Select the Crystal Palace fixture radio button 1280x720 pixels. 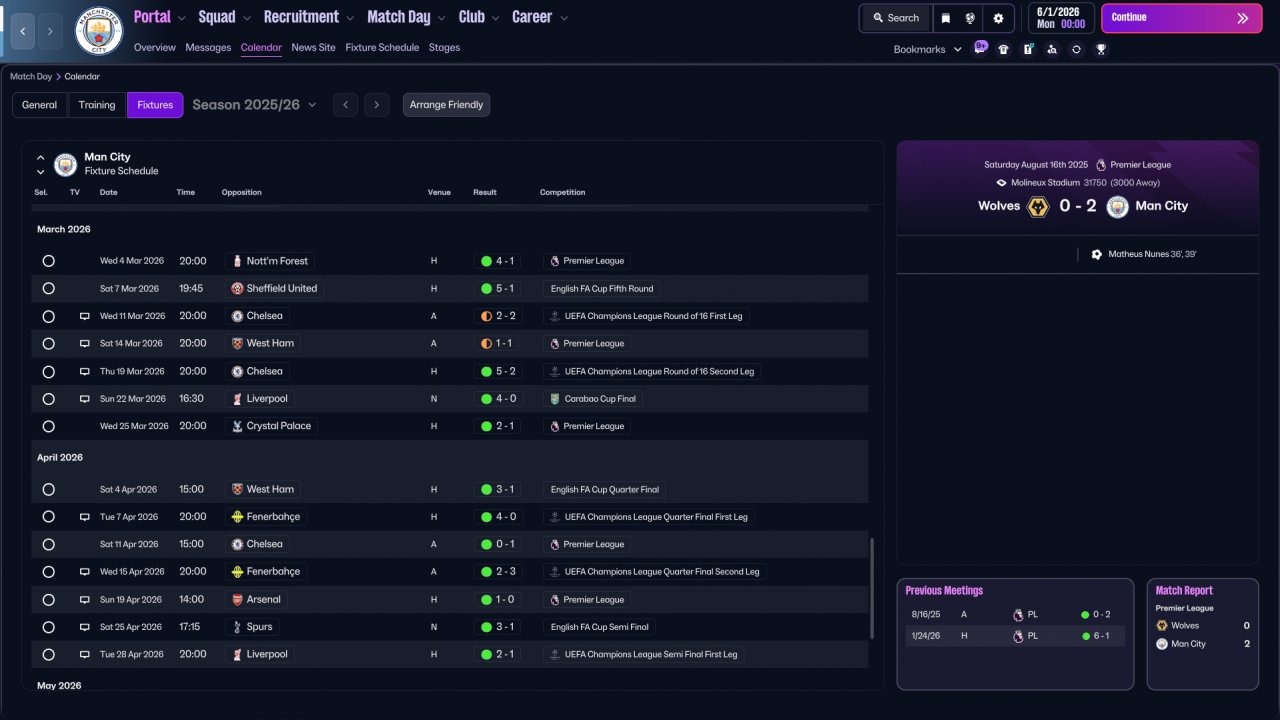pyautogui.click(x=48, y=426)
